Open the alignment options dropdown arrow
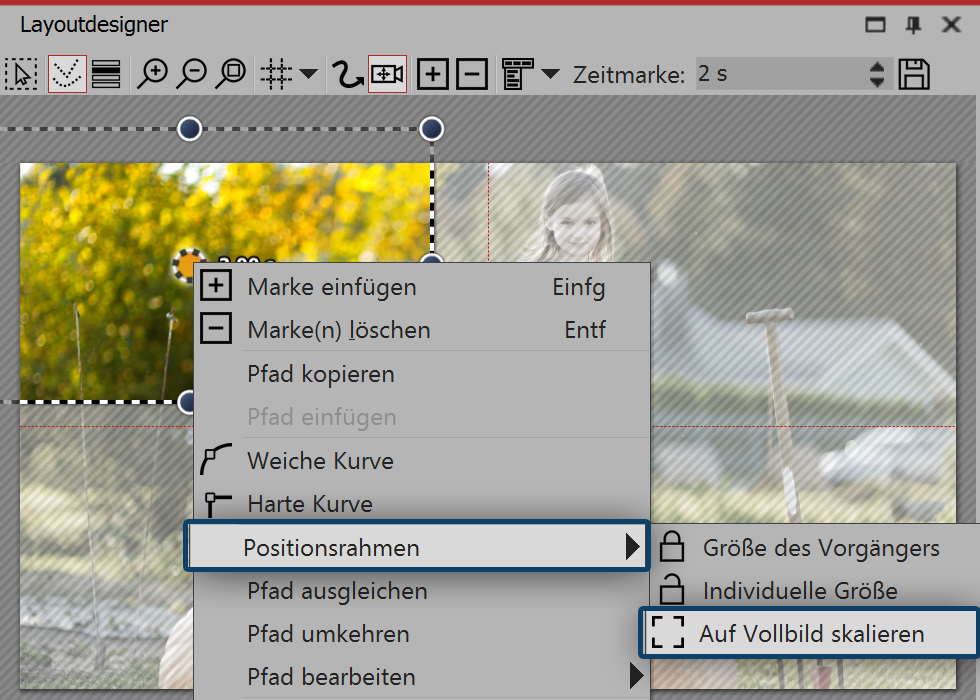 (x=550, y=74)
